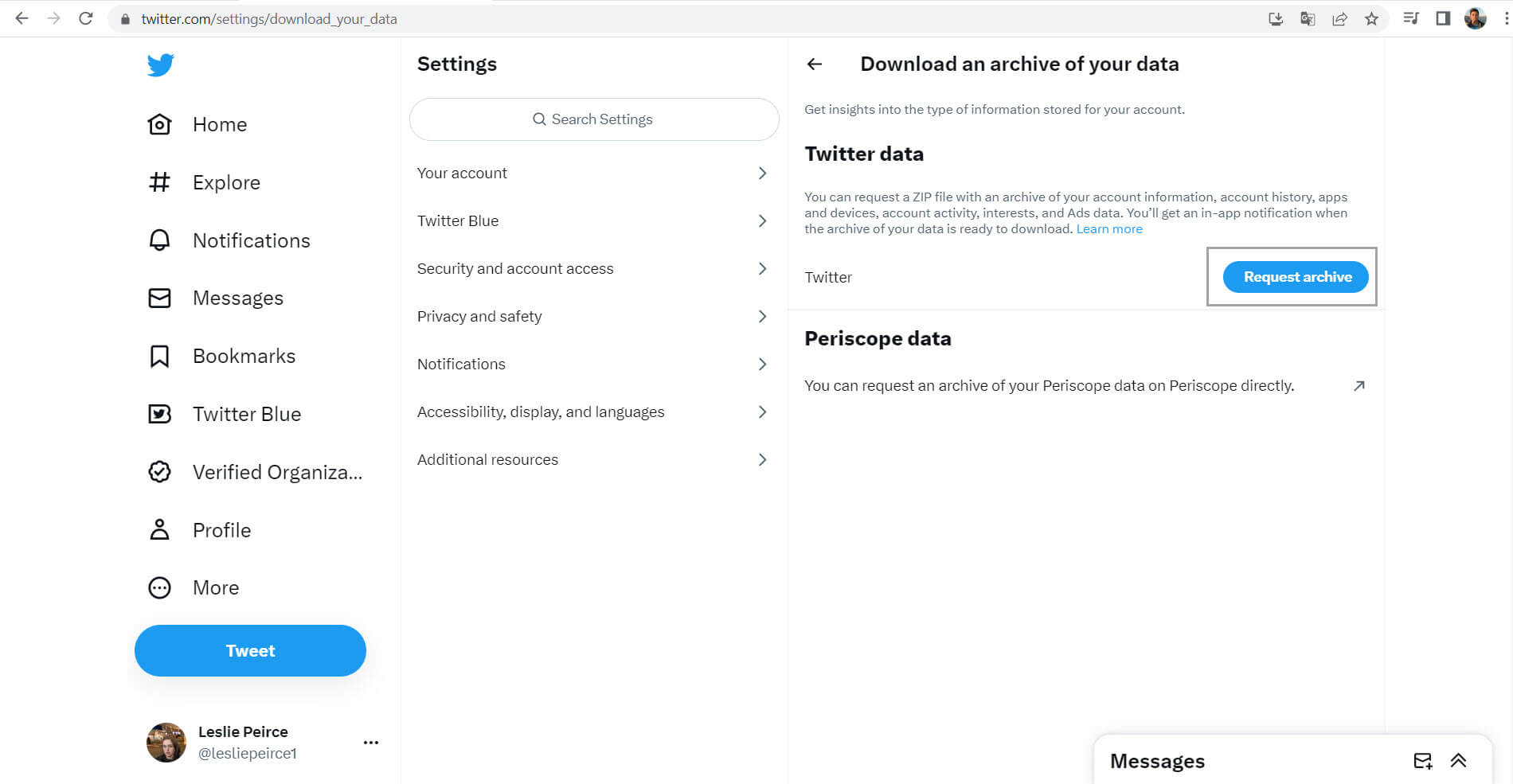1513x784 pixels.
Task: Open Notifications label in left sidebar
Action: [252, 240]
